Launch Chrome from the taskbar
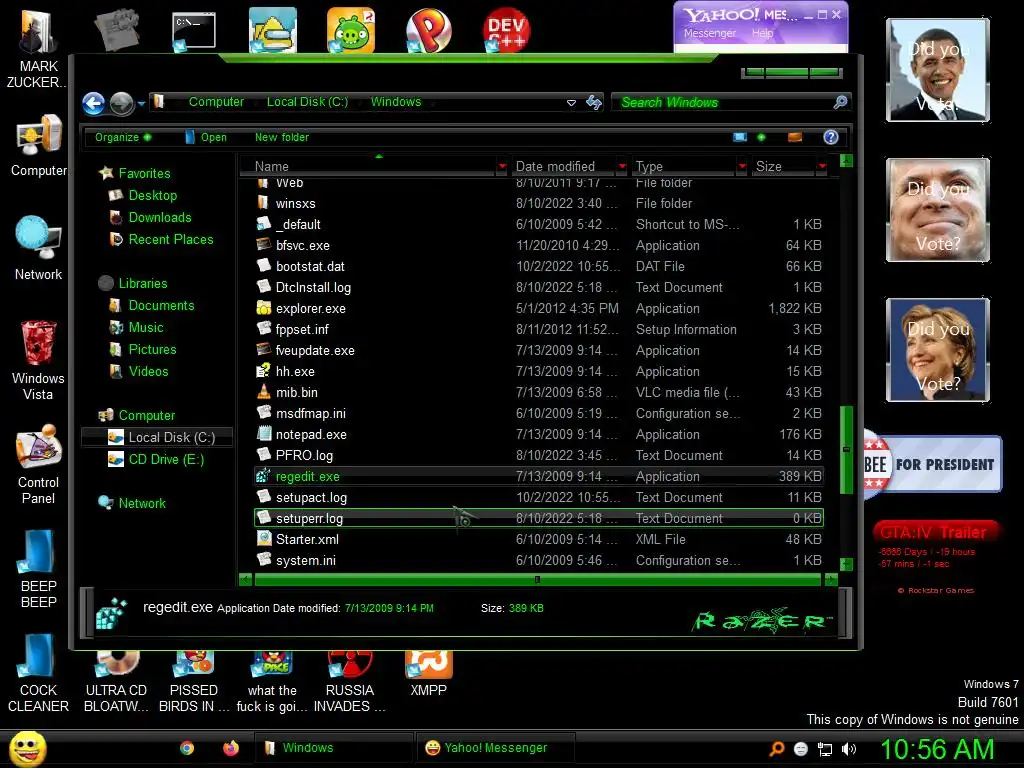The height and width of the screenshot is (768, 1024). 187,748
